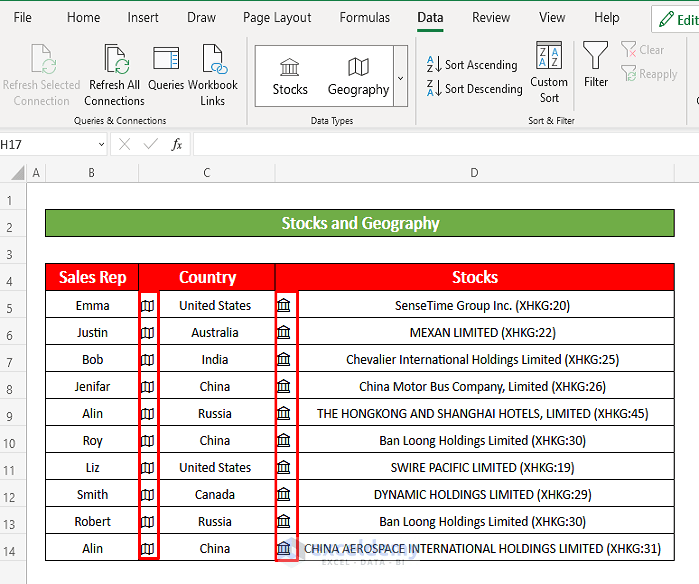The height and width of the screenshot is (584, 699).
Task: Select column D header
Action: (475, 173)
